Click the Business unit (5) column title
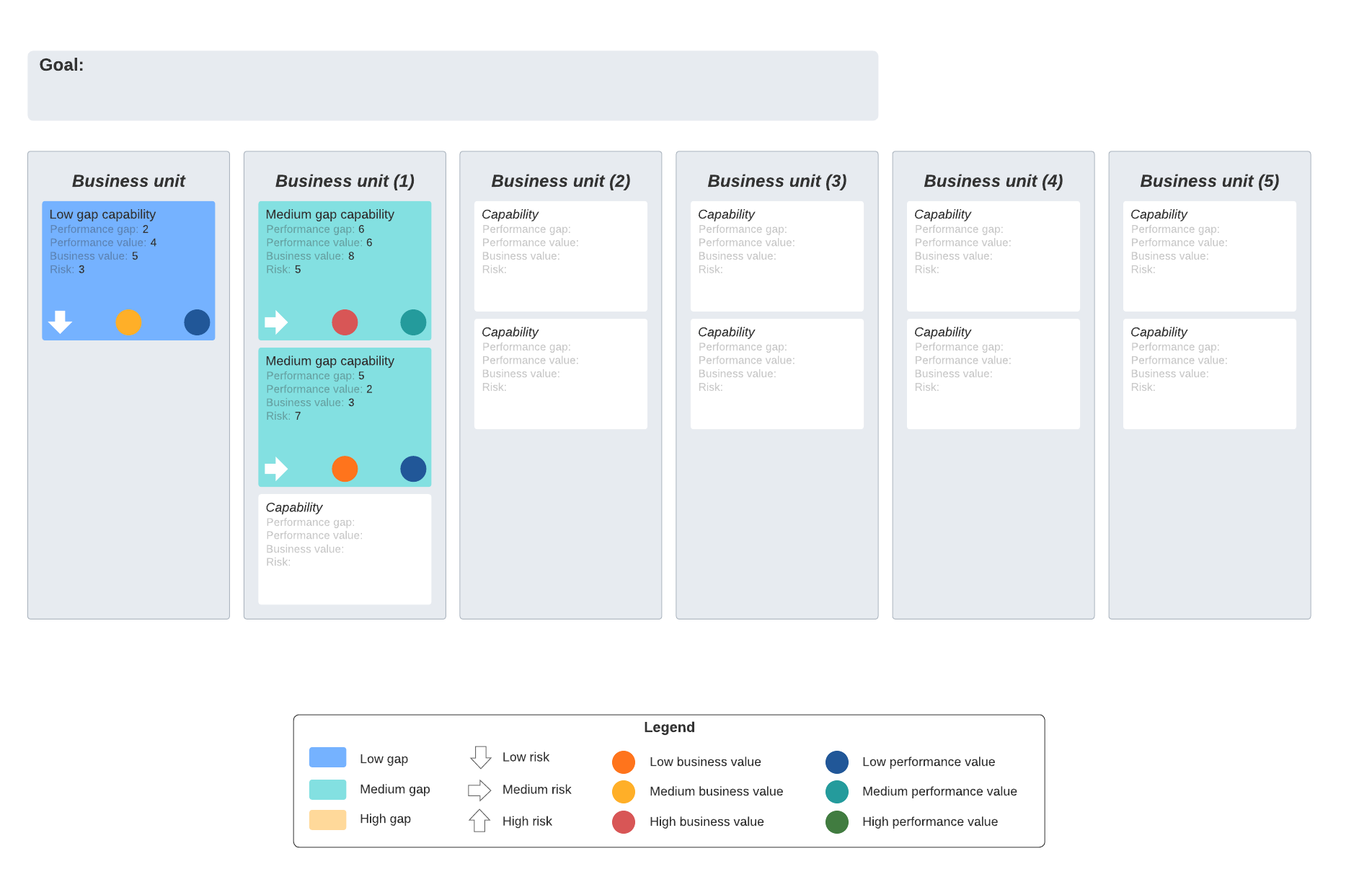The image size is (1372, 895). click(x=1209, y=181)
